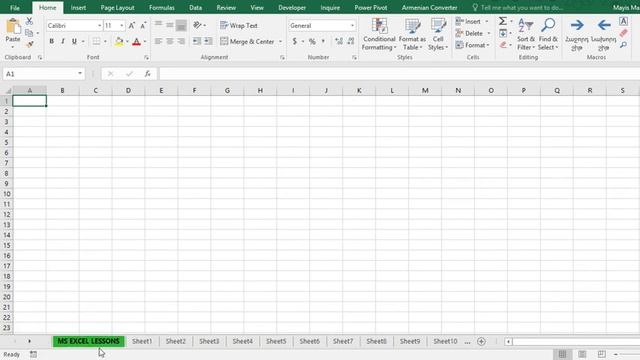The width and height of the screenshot is (640, 360).
Task: Select the Select All corner triangle
Action: point(8,91)
